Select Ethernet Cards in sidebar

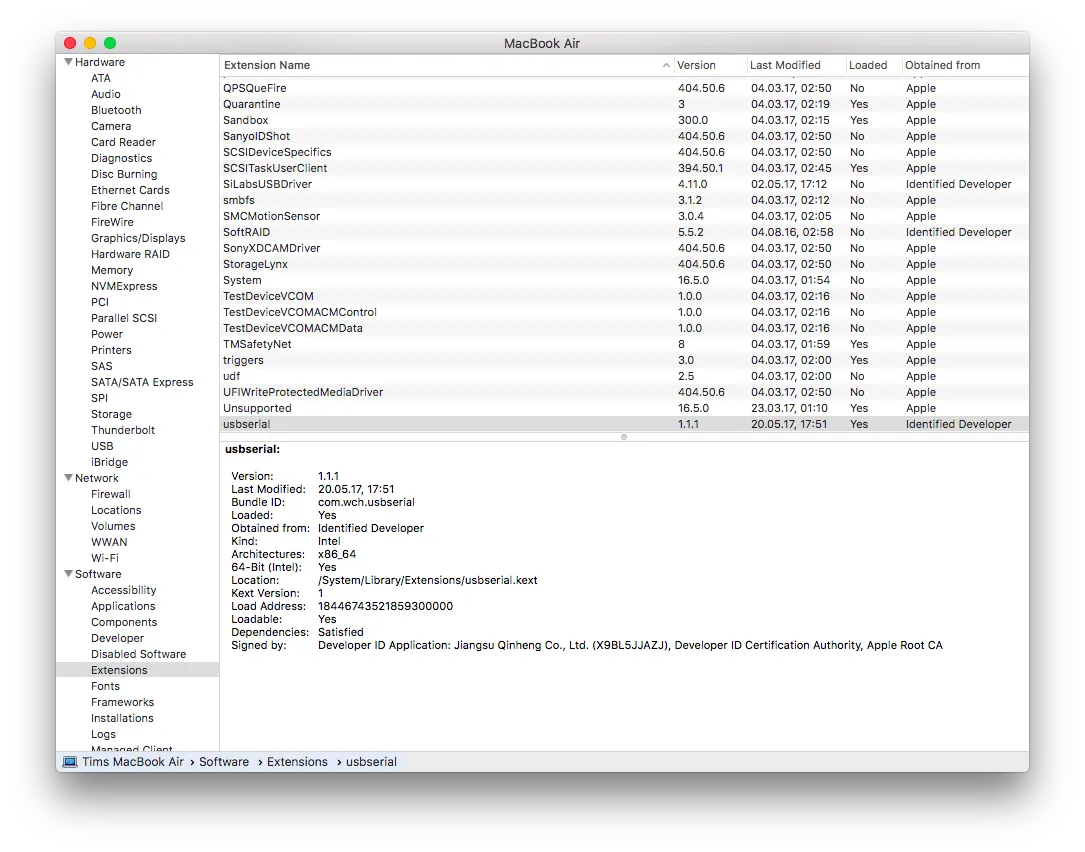point(130,190)
